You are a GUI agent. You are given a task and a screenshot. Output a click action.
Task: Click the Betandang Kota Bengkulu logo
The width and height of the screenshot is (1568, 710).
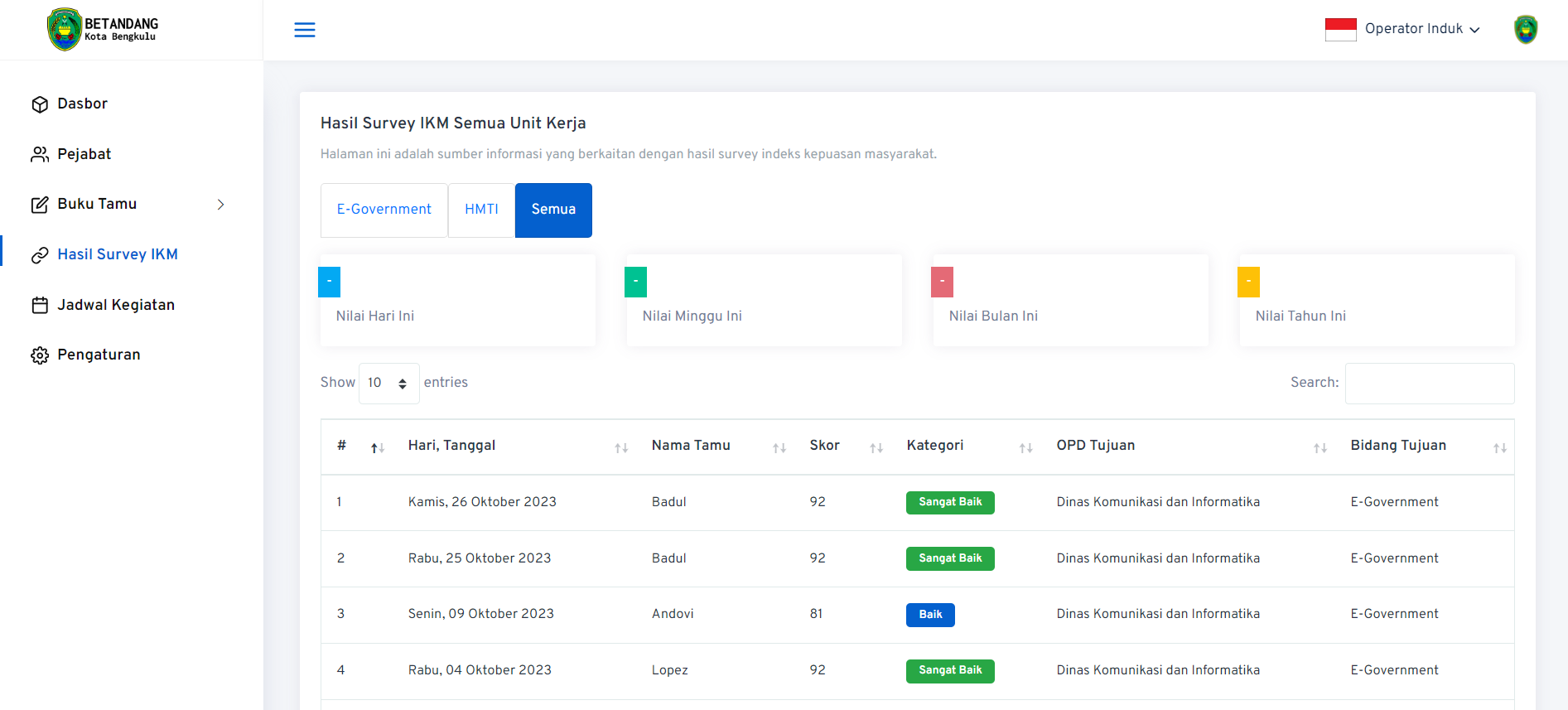point(103,30)
